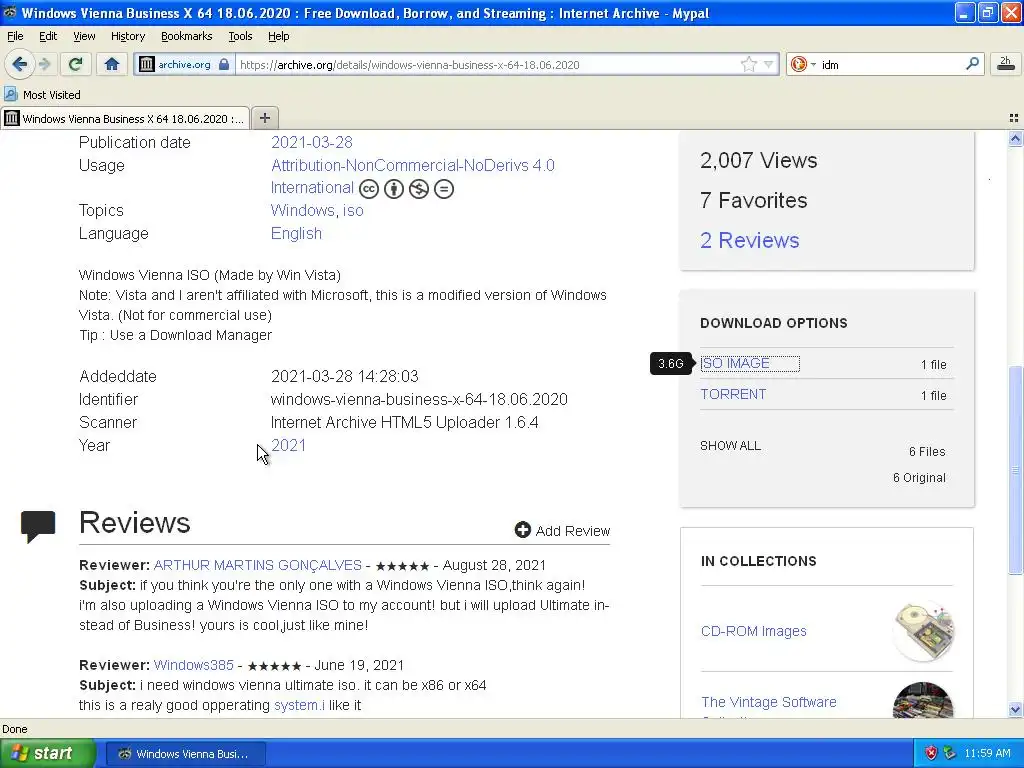The image size is (1024, 768).
Task: Open The Vintage Software collection link
Action: [769, 702]
